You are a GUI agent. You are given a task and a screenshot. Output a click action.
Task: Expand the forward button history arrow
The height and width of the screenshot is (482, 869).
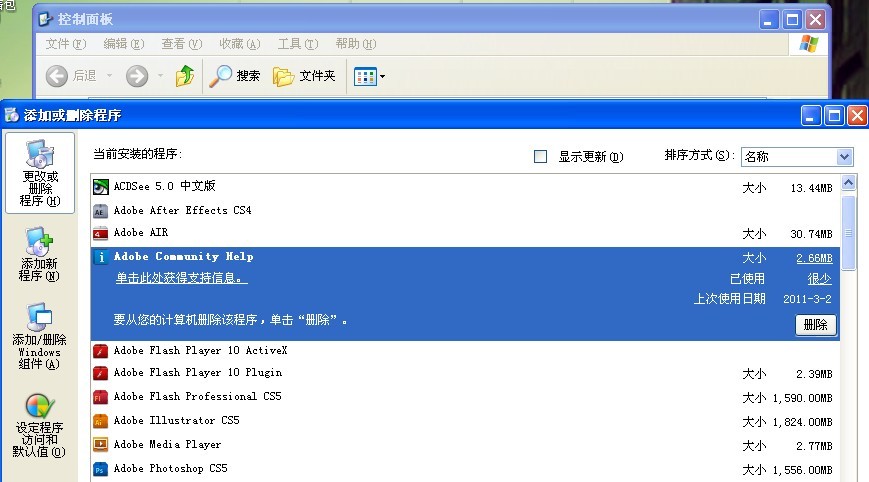(161, 76)
